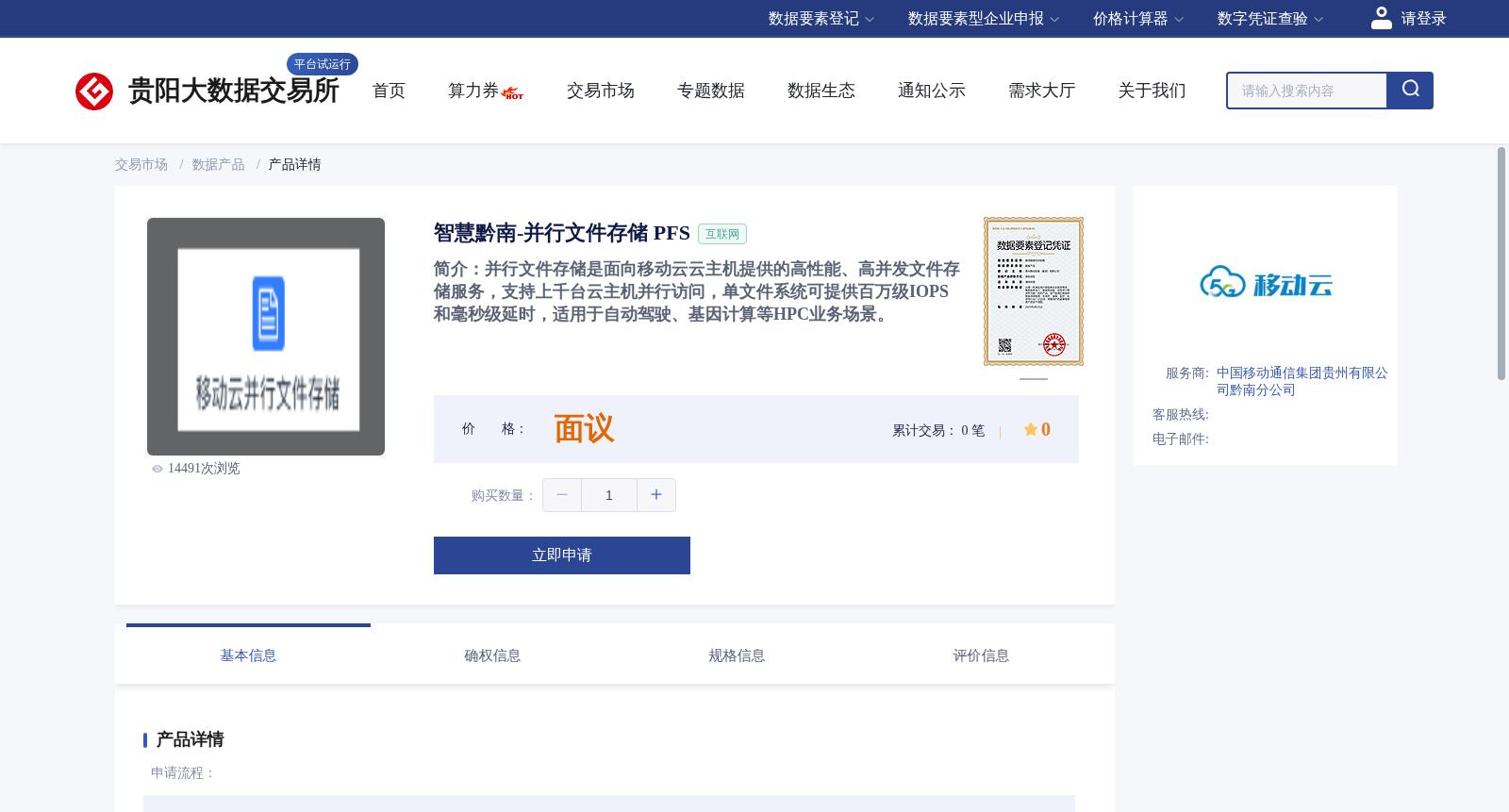Click the 产品详情 breadcrumb text
This screenshot has height=812, width=1509.
point(295,165)
